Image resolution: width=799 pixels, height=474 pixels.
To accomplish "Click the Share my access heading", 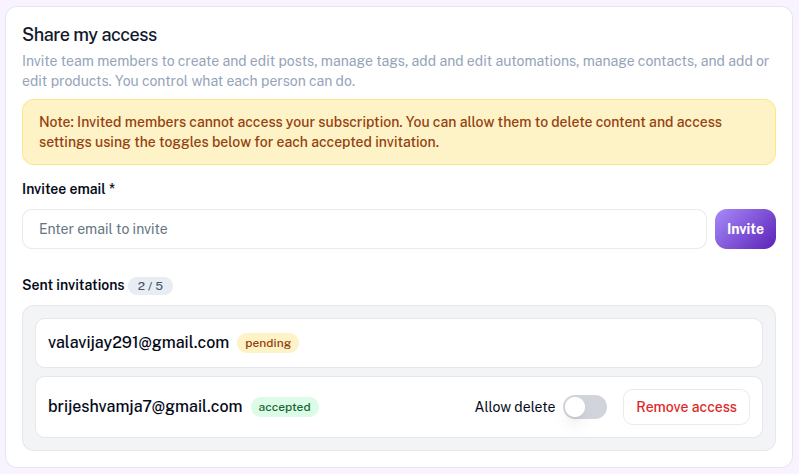I will (90, 35).
